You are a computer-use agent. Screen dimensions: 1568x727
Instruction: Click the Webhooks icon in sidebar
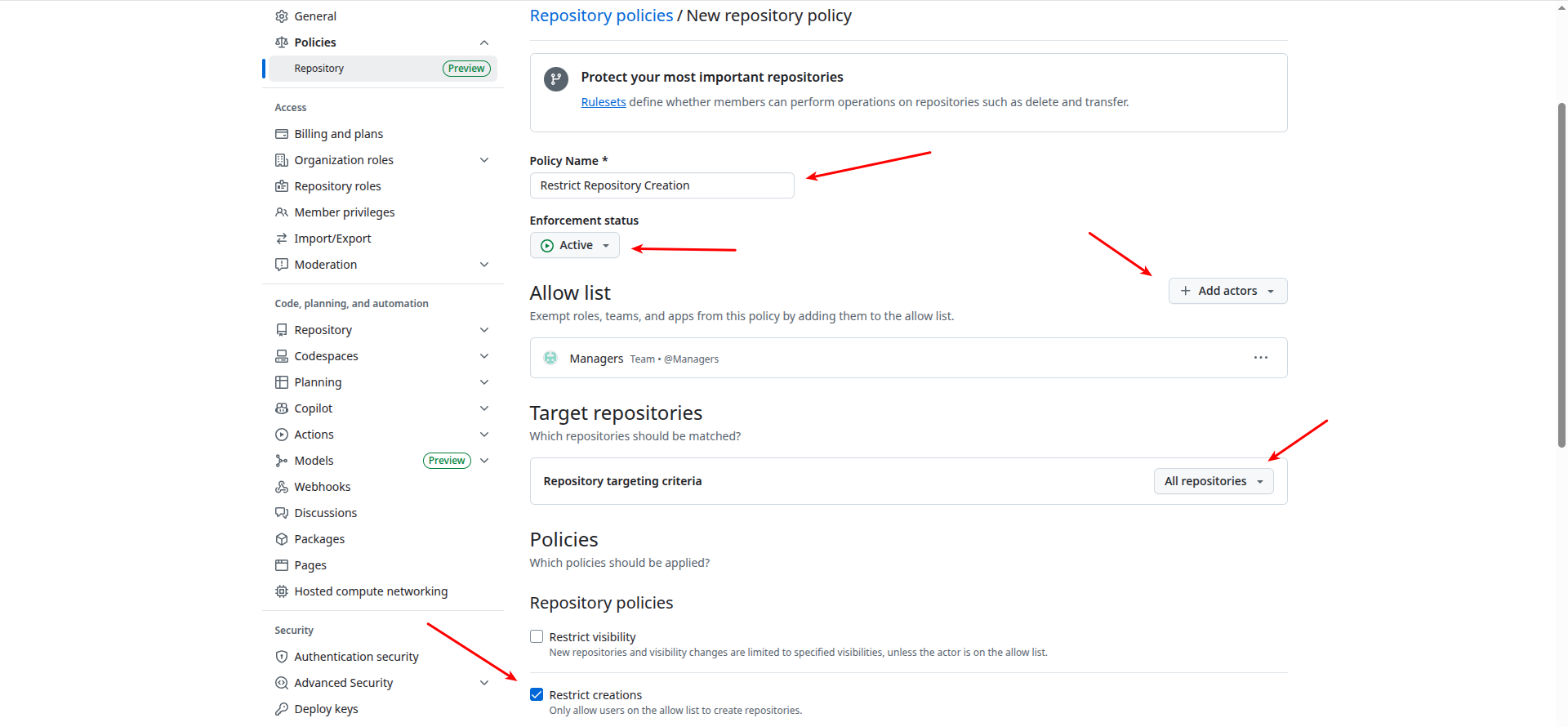[282, 487]
